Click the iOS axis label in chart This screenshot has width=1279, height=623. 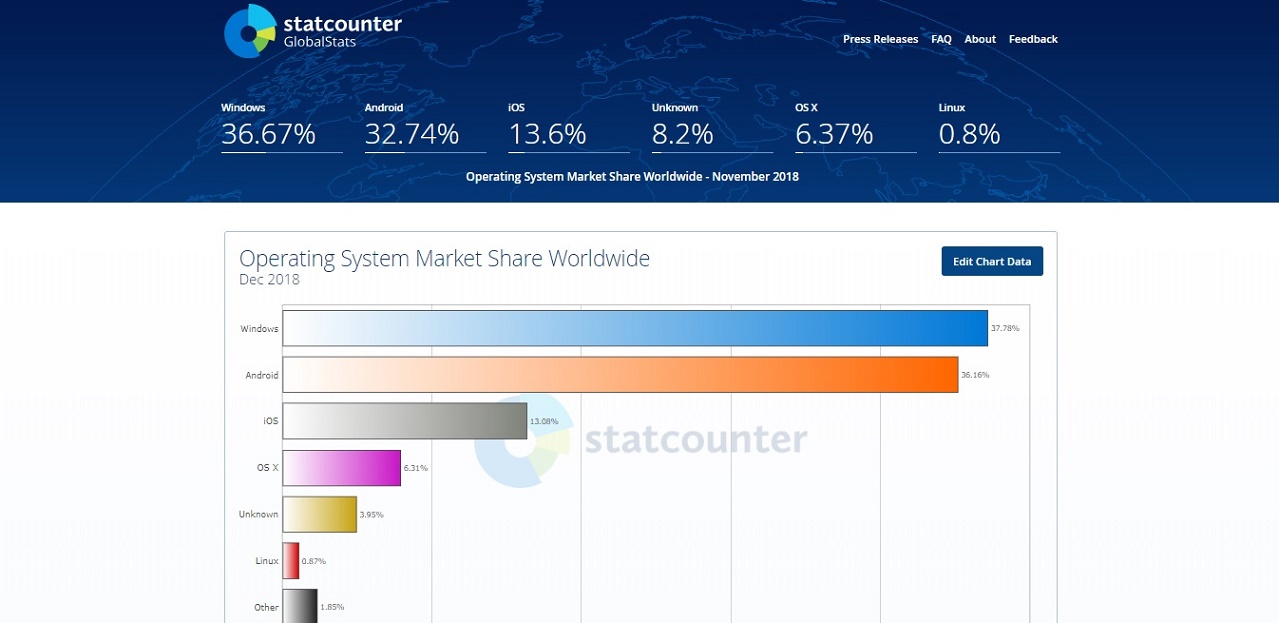point(271,421)
